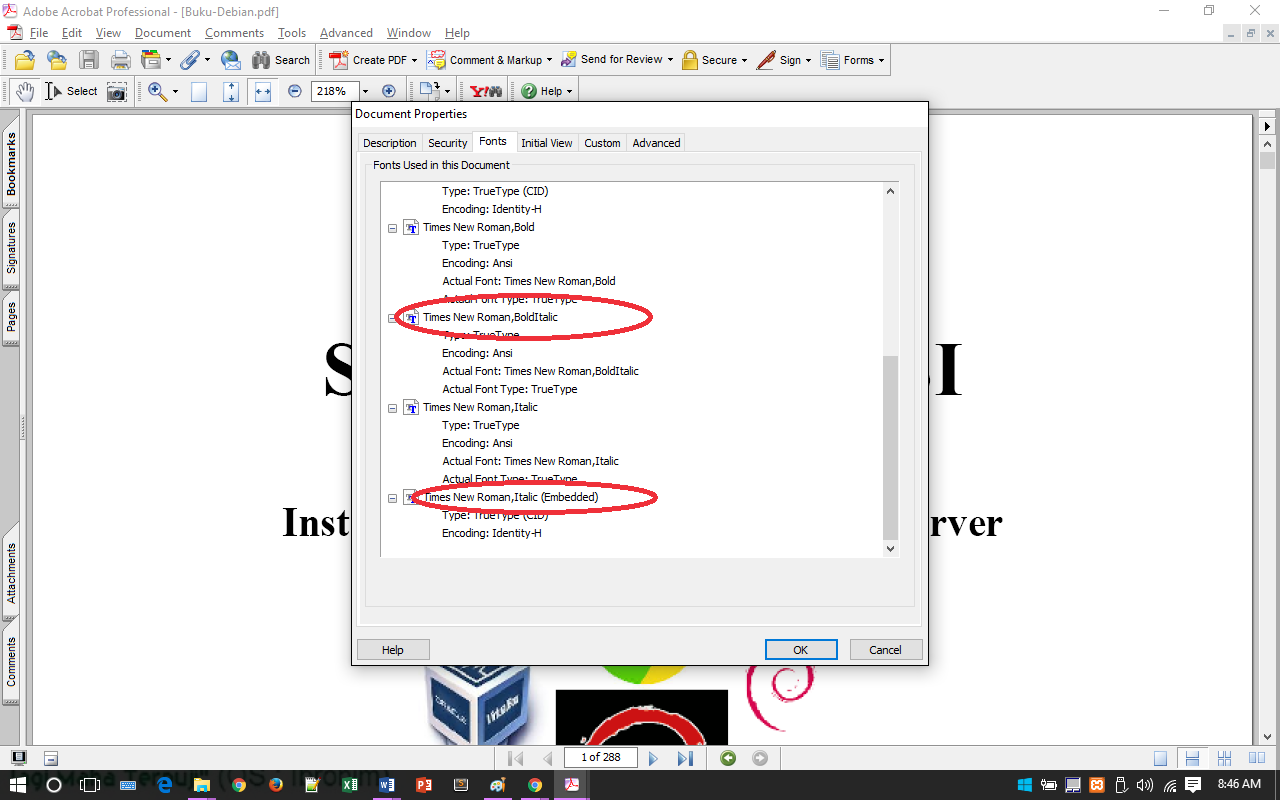Collapse the Times New Roman,BoldItalic font entry

click(x=392, y=317)
